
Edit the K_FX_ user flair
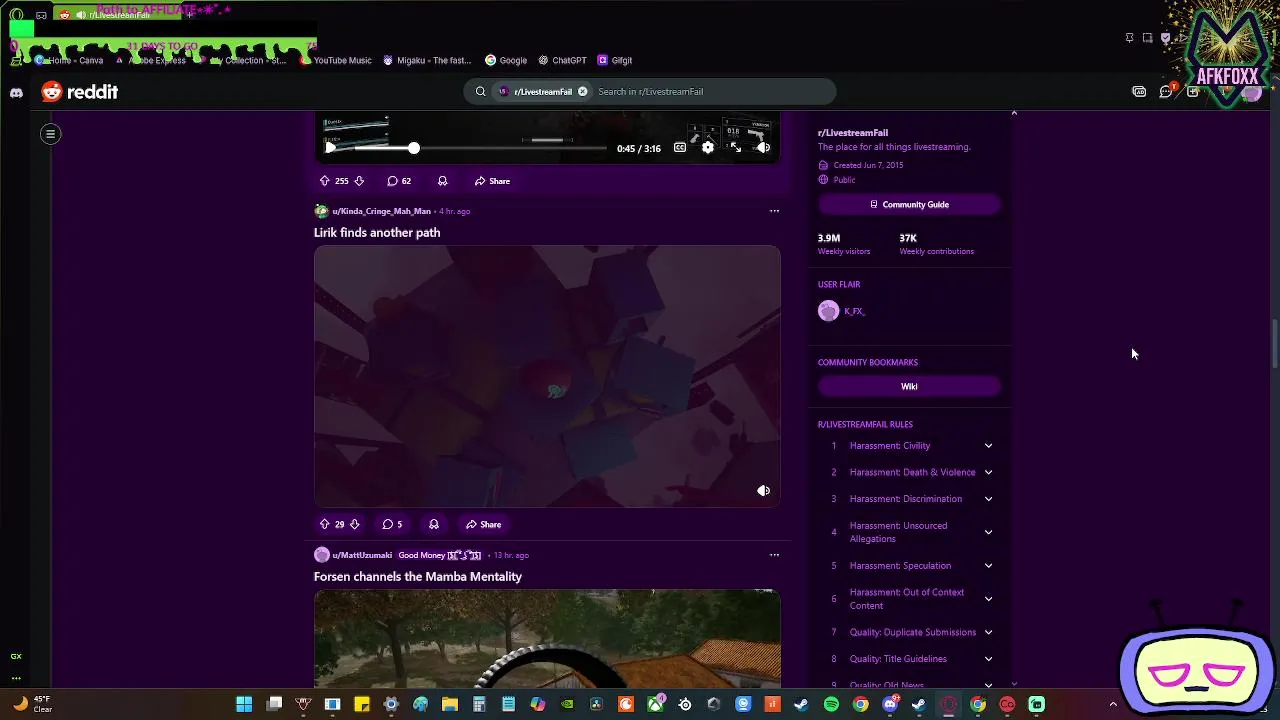pyautogui.click(x=842, y=311)
